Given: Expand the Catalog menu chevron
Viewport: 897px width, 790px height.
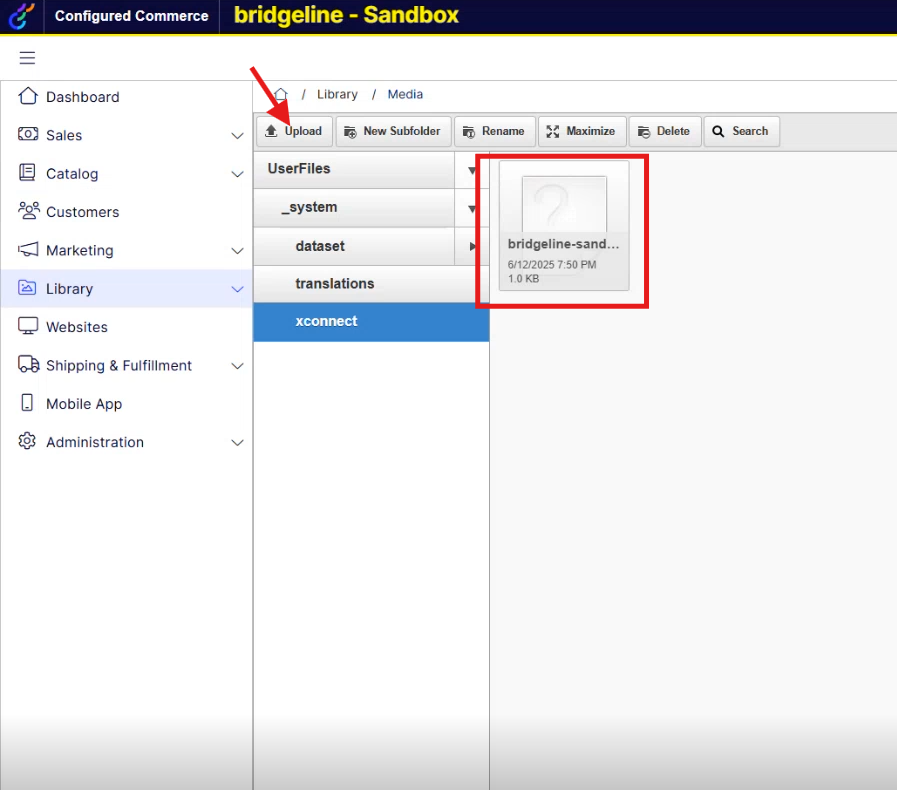Looking at the screenshot, I should click(x=237, y=174).
